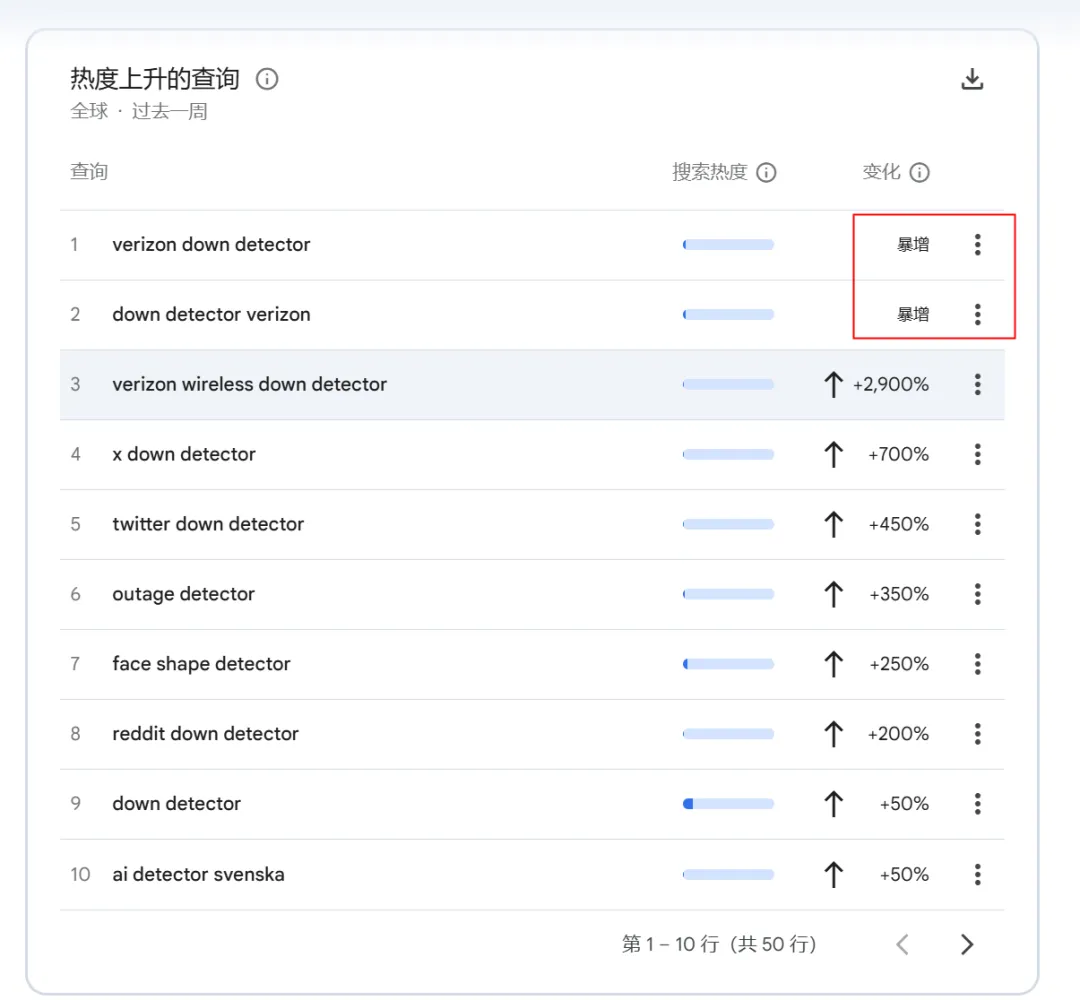The height and width of the screenshot is (1000, 1080).
Task: Click the 热度上升的查询 title
Action: [x=155, y=79]
